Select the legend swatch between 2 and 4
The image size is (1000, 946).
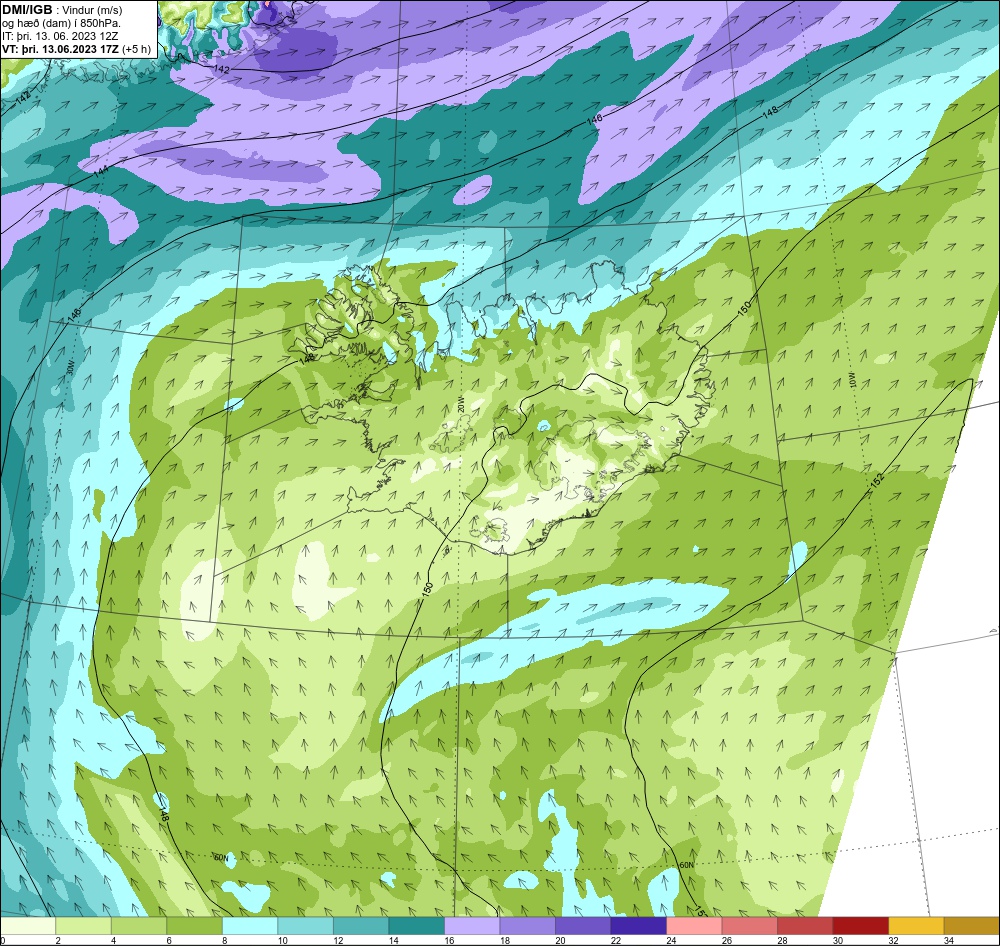(84, 925)
